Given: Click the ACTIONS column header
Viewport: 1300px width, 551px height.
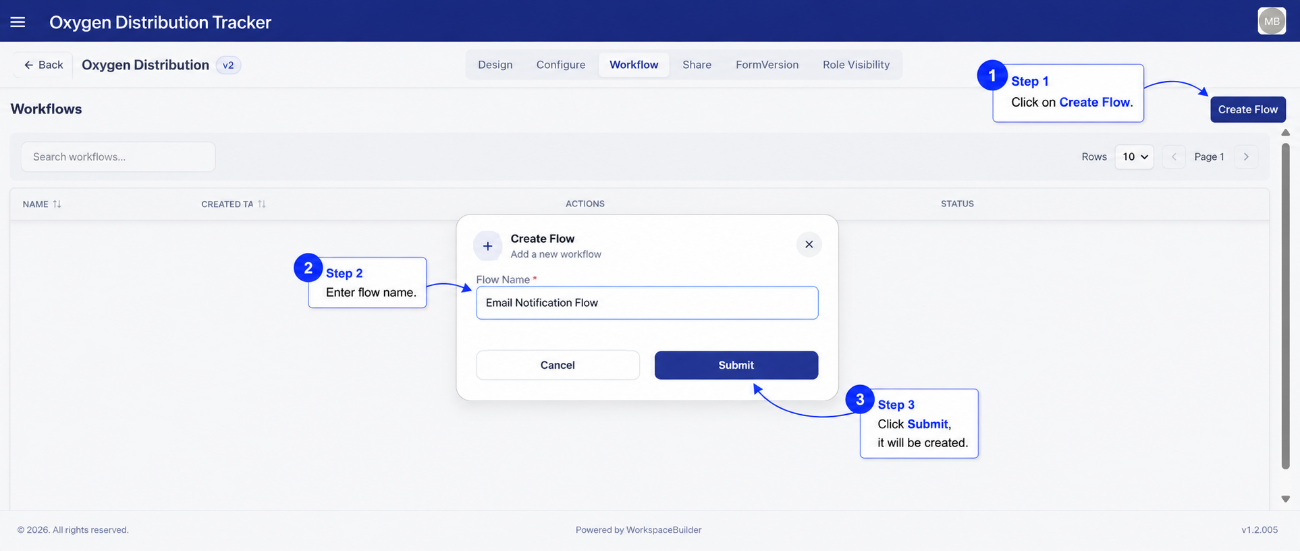Looking at the screenshot, I should pyautogui.click(x=585, y=204).
